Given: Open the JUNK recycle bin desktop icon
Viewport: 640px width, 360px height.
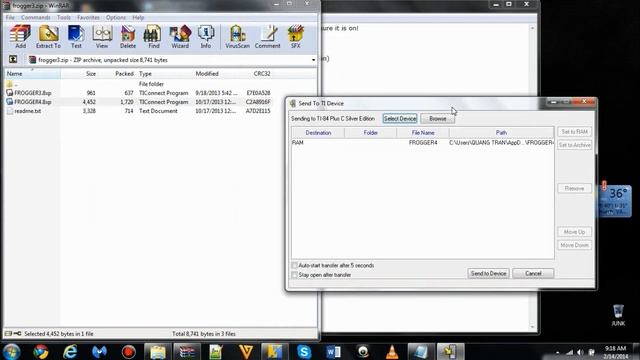Looking at the screenshot, I should coord(618,315).
